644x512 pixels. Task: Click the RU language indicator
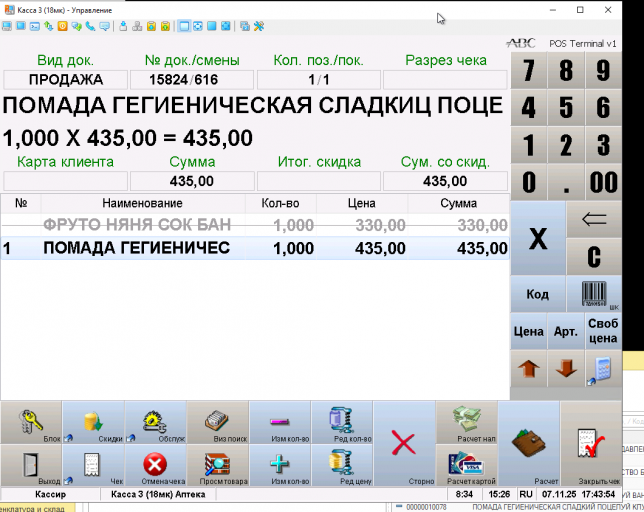(x=526, y=494)
